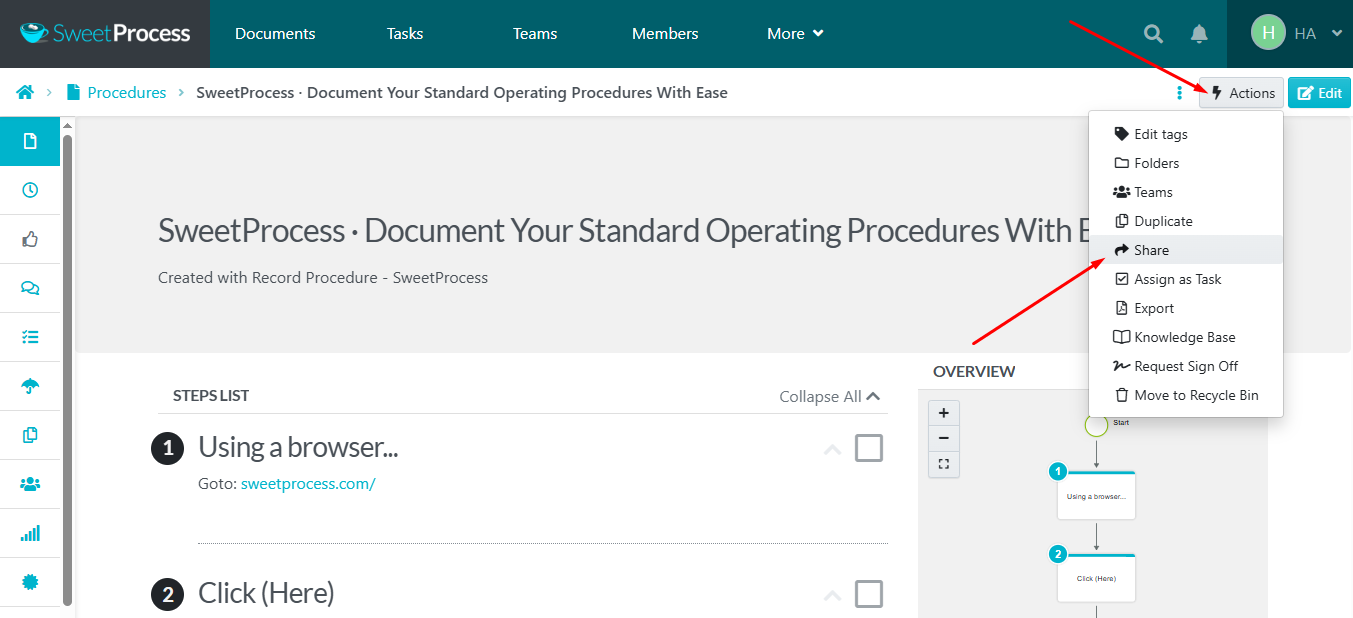
Task: Tick the checkbox for step 1
Action: coord(869,448)
